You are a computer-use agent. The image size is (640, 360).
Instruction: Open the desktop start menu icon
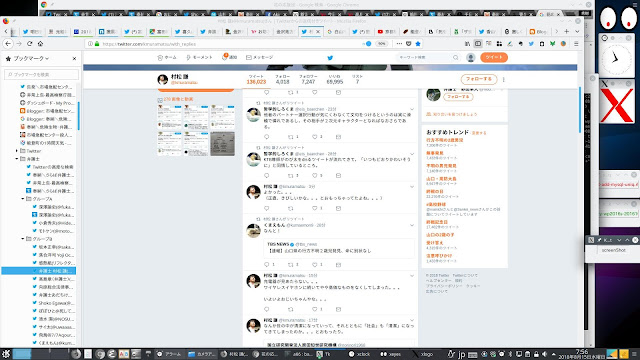tap(5, 353)
